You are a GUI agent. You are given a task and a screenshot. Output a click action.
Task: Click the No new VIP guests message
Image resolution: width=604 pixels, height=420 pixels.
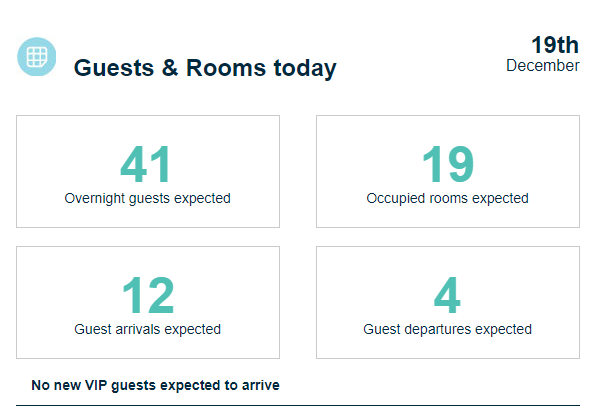pos(155,385)
